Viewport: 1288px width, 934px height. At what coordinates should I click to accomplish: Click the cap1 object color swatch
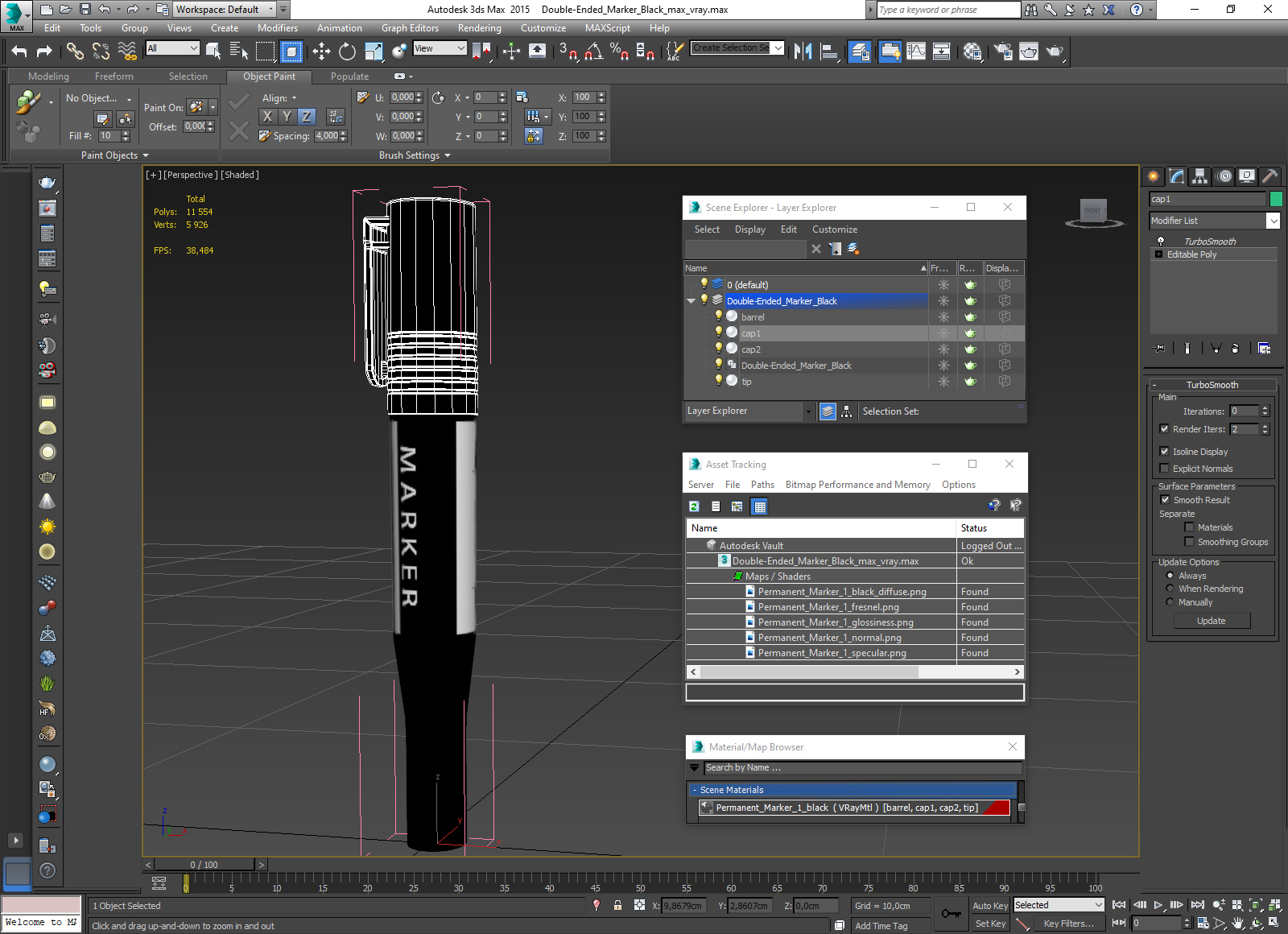pos(1276,199)
